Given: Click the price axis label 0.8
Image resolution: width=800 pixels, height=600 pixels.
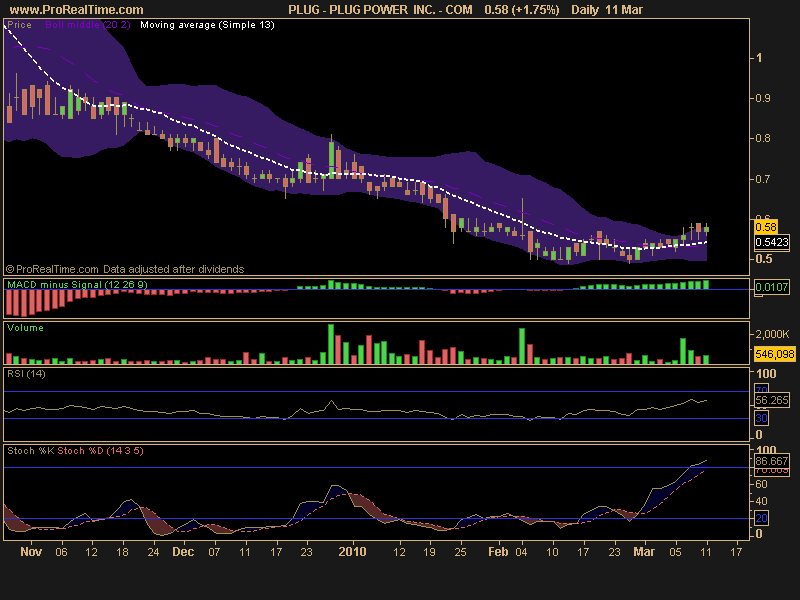Looking at the screenshot, I should click(763, 138).
